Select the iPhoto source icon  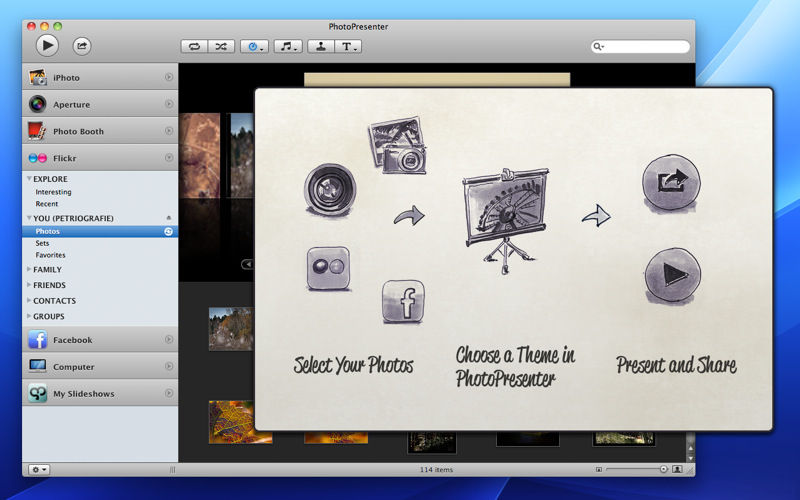(x=38, y=77)
